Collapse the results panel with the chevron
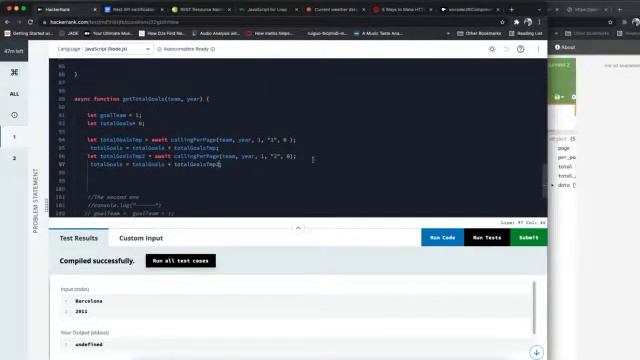This screenshot has width=640, height=360. point(298,228)
